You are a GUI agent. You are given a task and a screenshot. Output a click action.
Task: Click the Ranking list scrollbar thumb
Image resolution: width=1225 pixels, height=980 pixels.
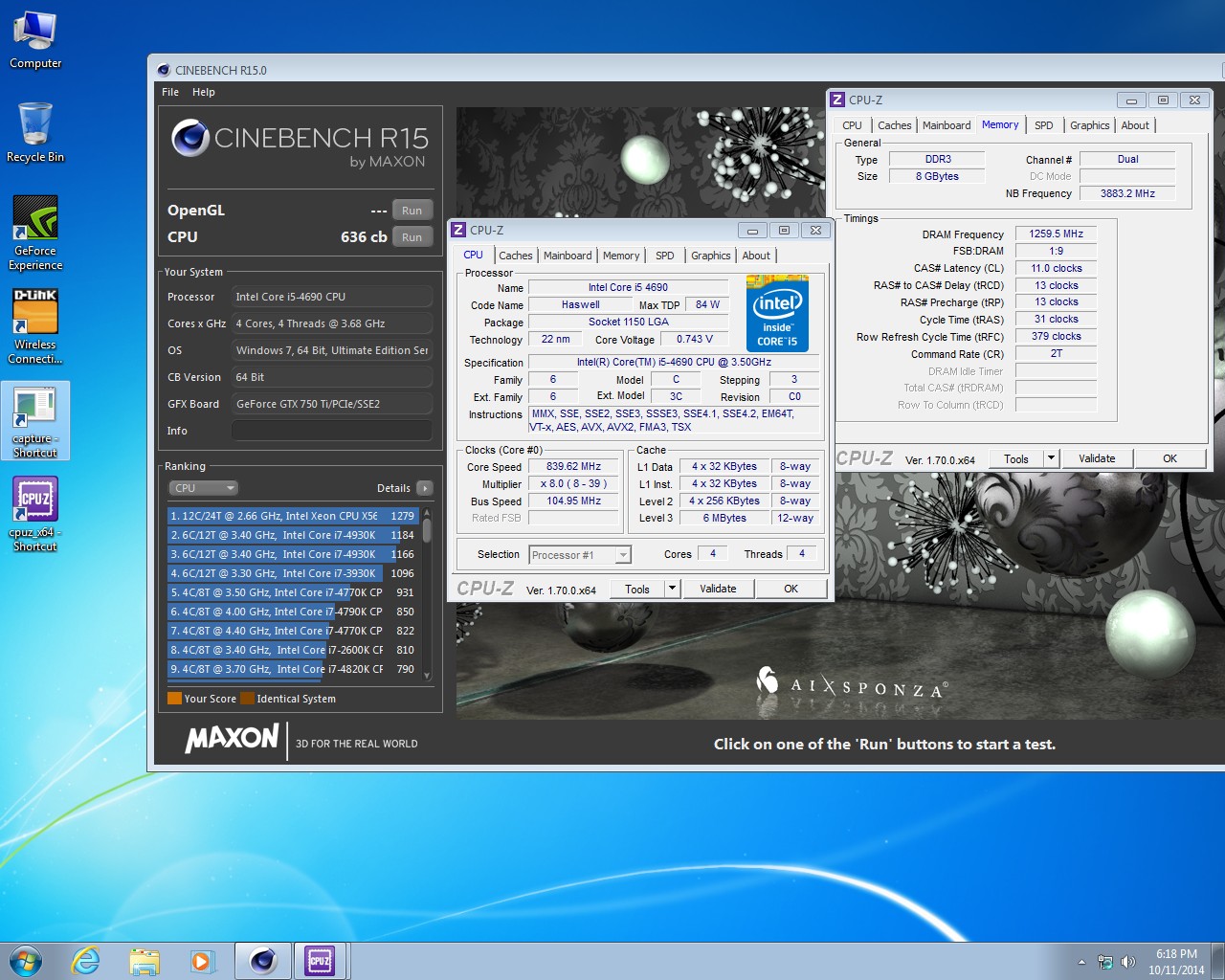pyautogui.click(x=427, y=529)
